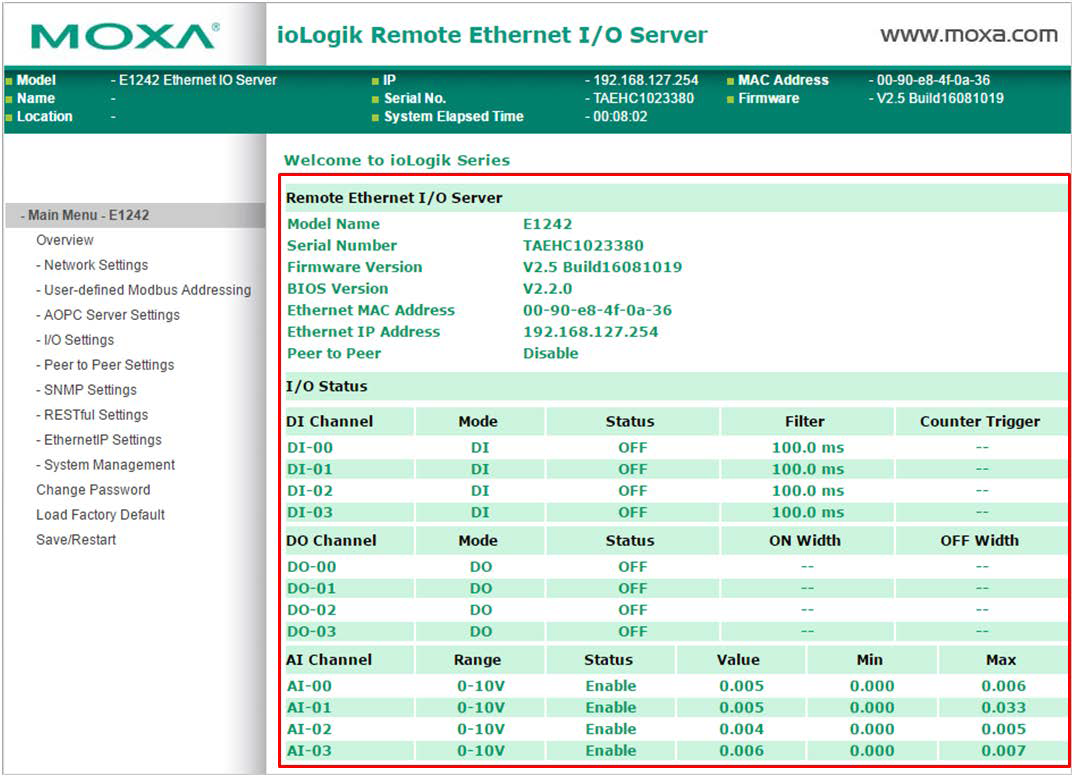
Task: Click Ethernet IP Address value 192.168.127.254 in table
Action: (591, 332)
